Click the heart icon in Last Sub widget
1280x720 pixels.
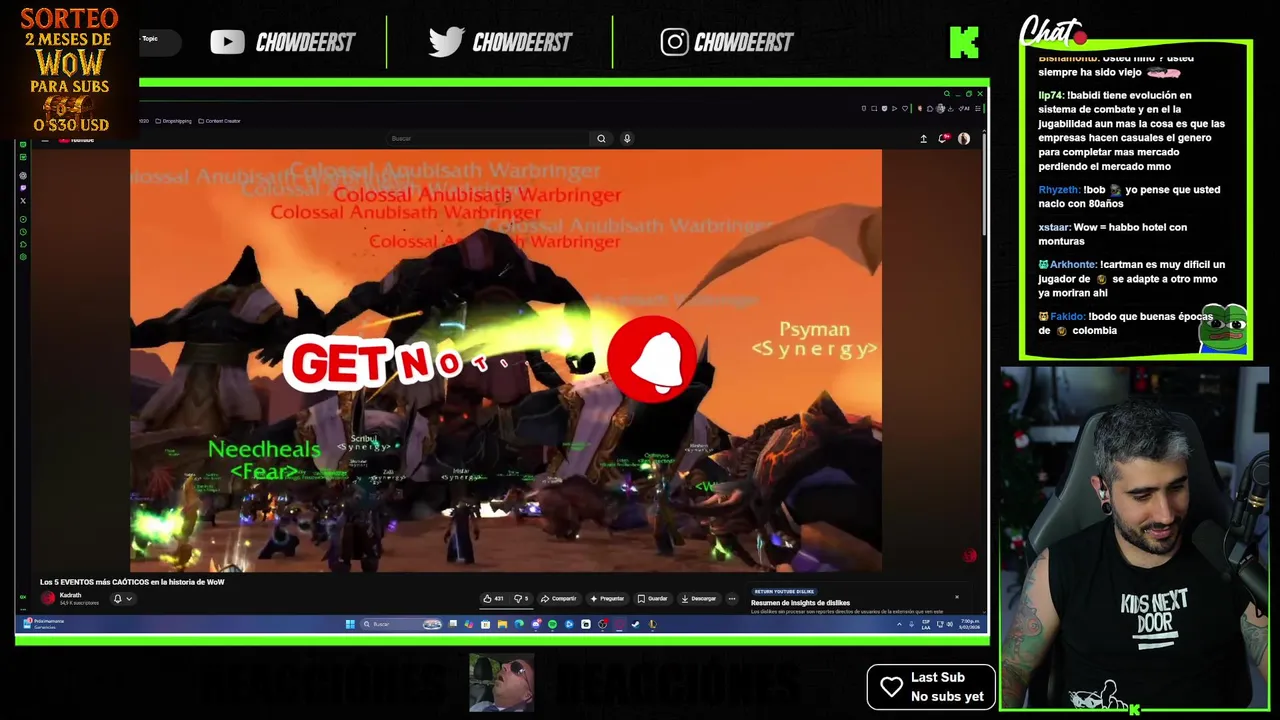pyautogui.click(x=891, y=687)
